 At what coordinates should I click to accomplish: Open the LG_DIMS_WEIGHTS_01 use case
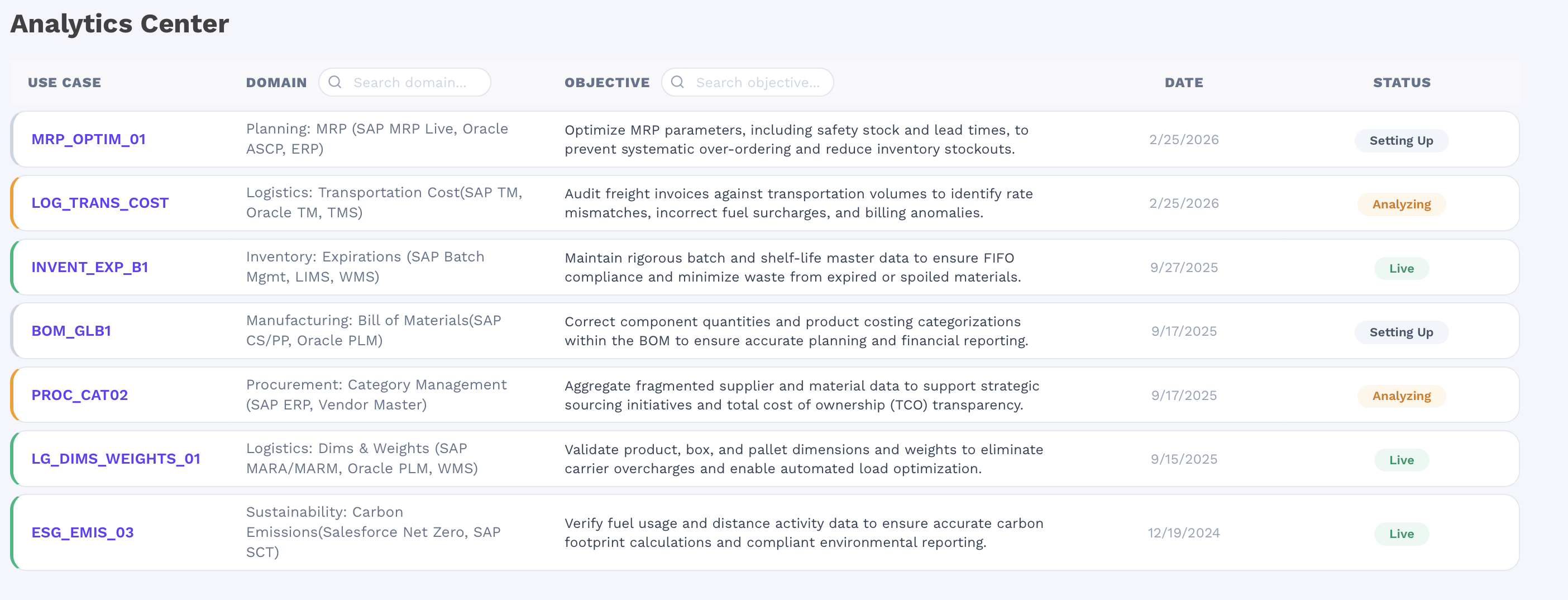click(116, 459)
